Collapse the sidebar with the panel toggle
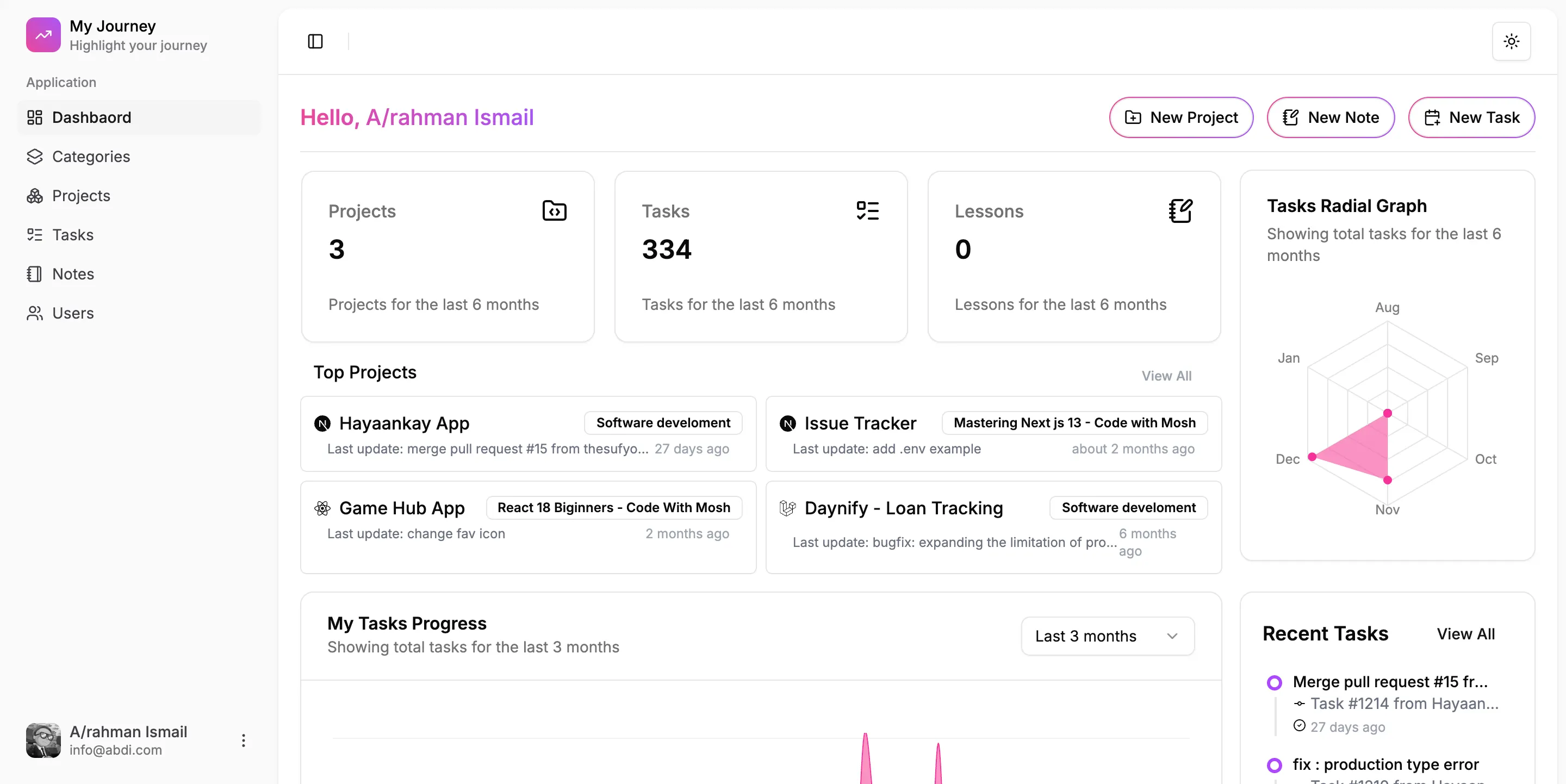Image resolution: width=1566 pixels, height=784 pixels. point(314,41)
